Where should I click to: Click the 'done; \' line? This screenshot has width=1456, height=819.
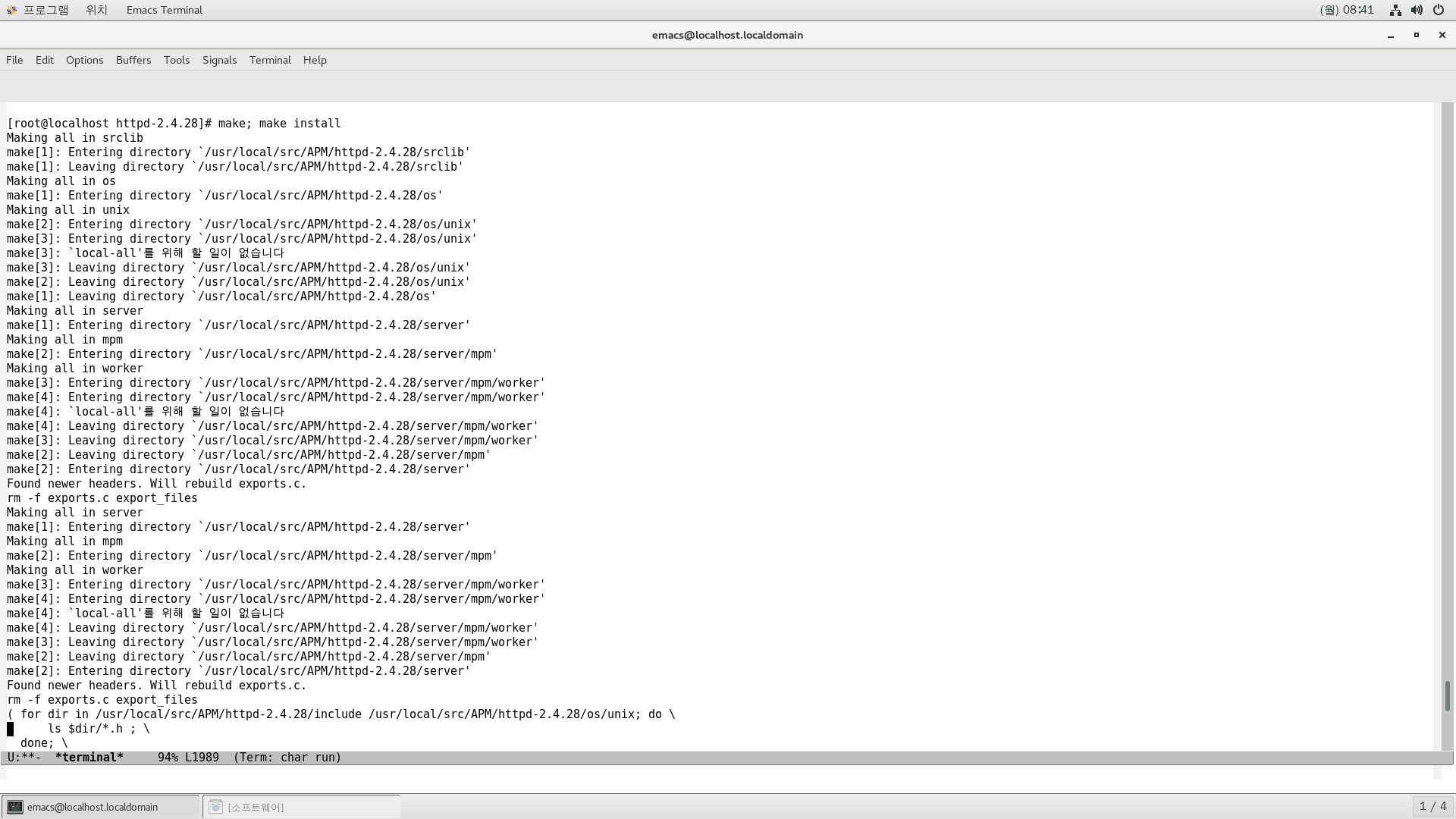(x=44, y=743)
